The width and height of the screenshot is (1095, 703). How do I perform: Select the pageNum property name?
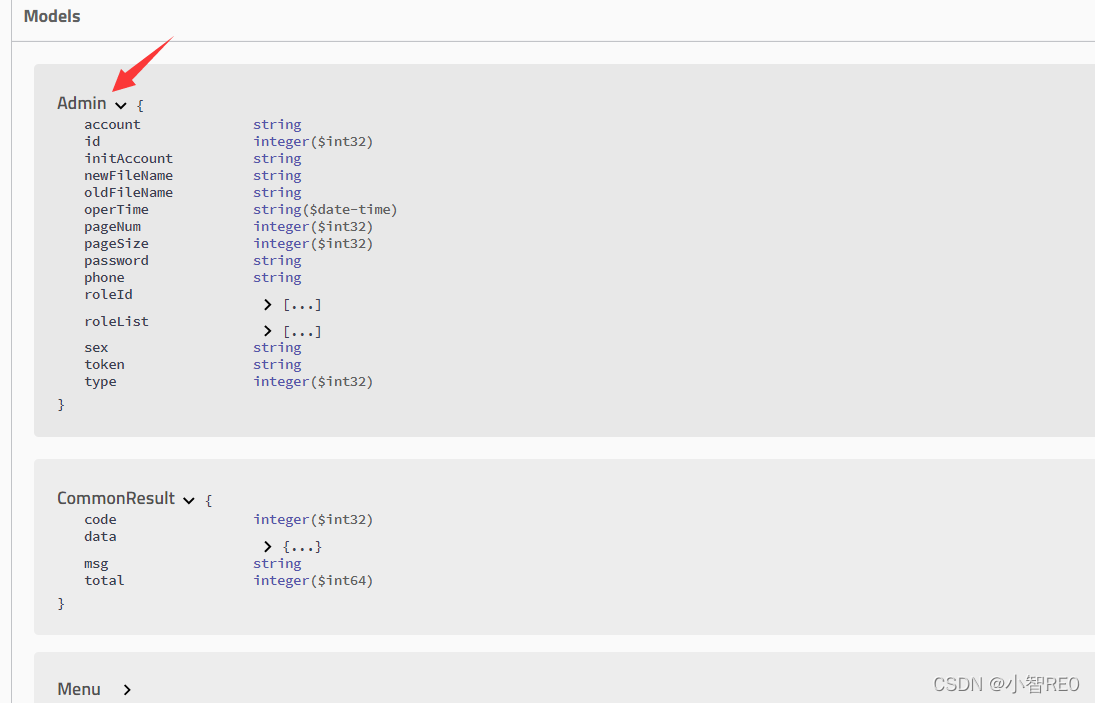coord(112,226)
